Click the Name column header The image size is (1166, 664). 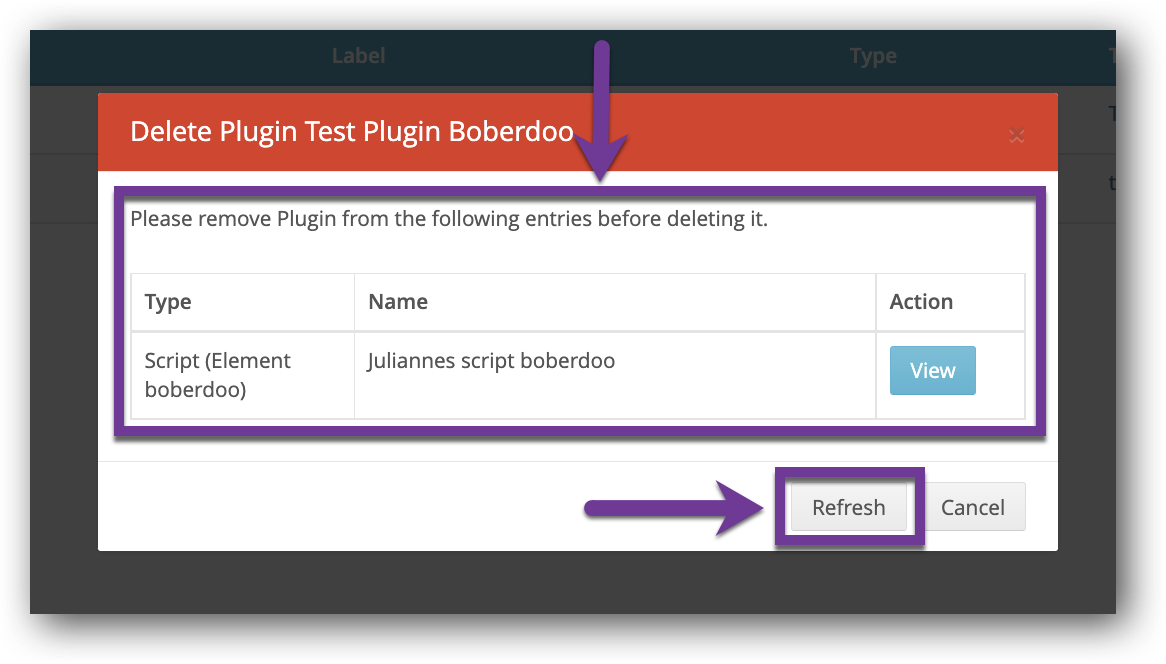[398, 302]
